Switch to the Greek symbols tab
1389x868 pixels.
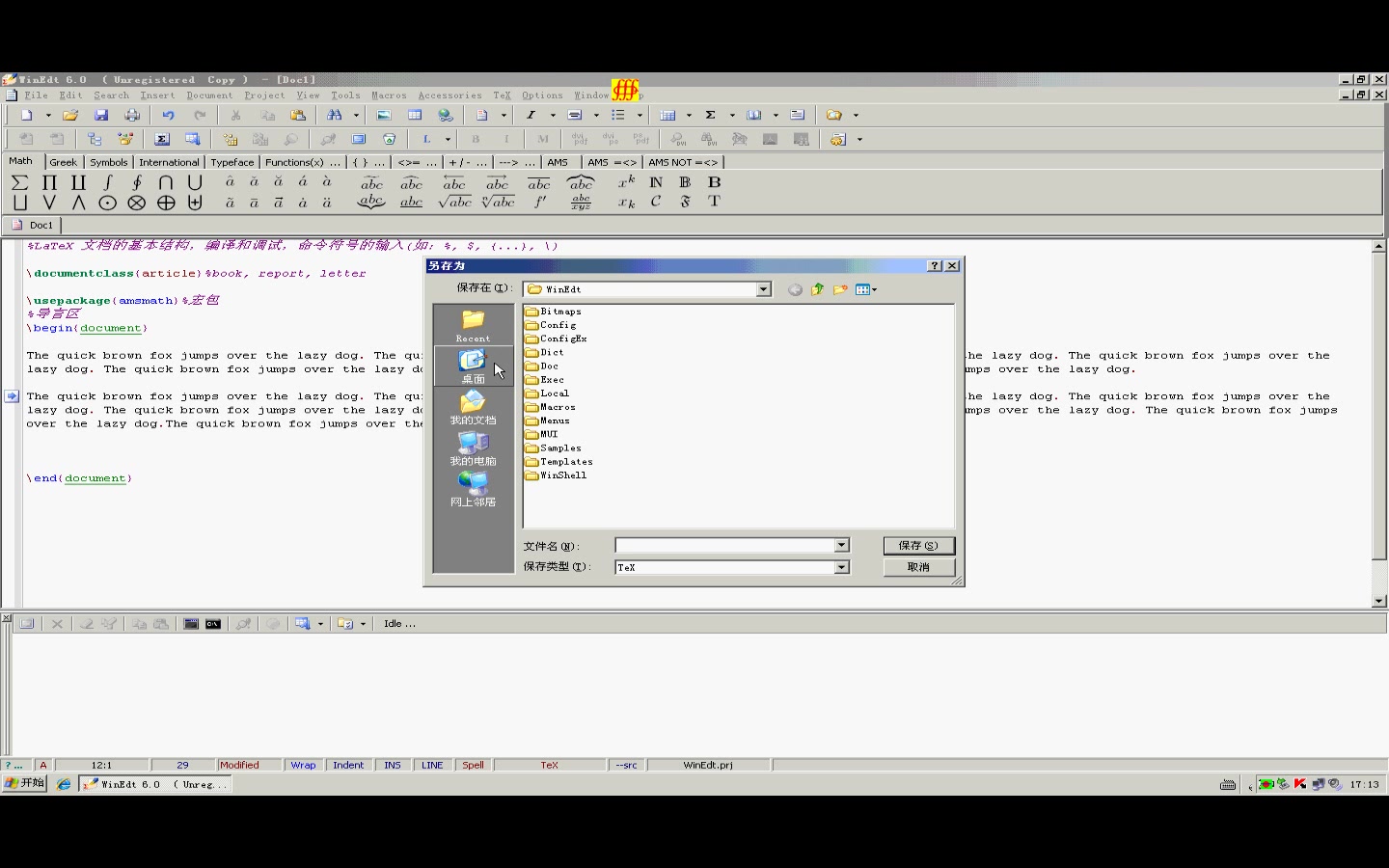click(63, 162)
